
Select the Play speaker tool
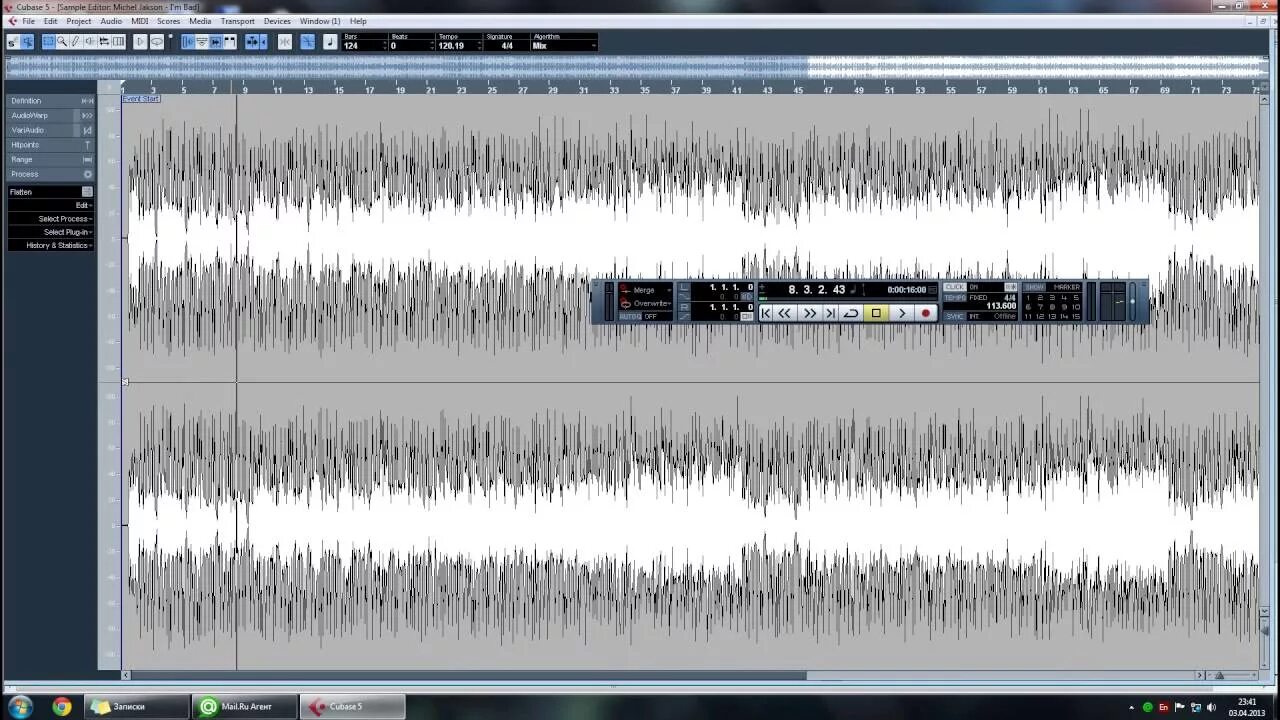pyautogui.click(x=90, y=42)
